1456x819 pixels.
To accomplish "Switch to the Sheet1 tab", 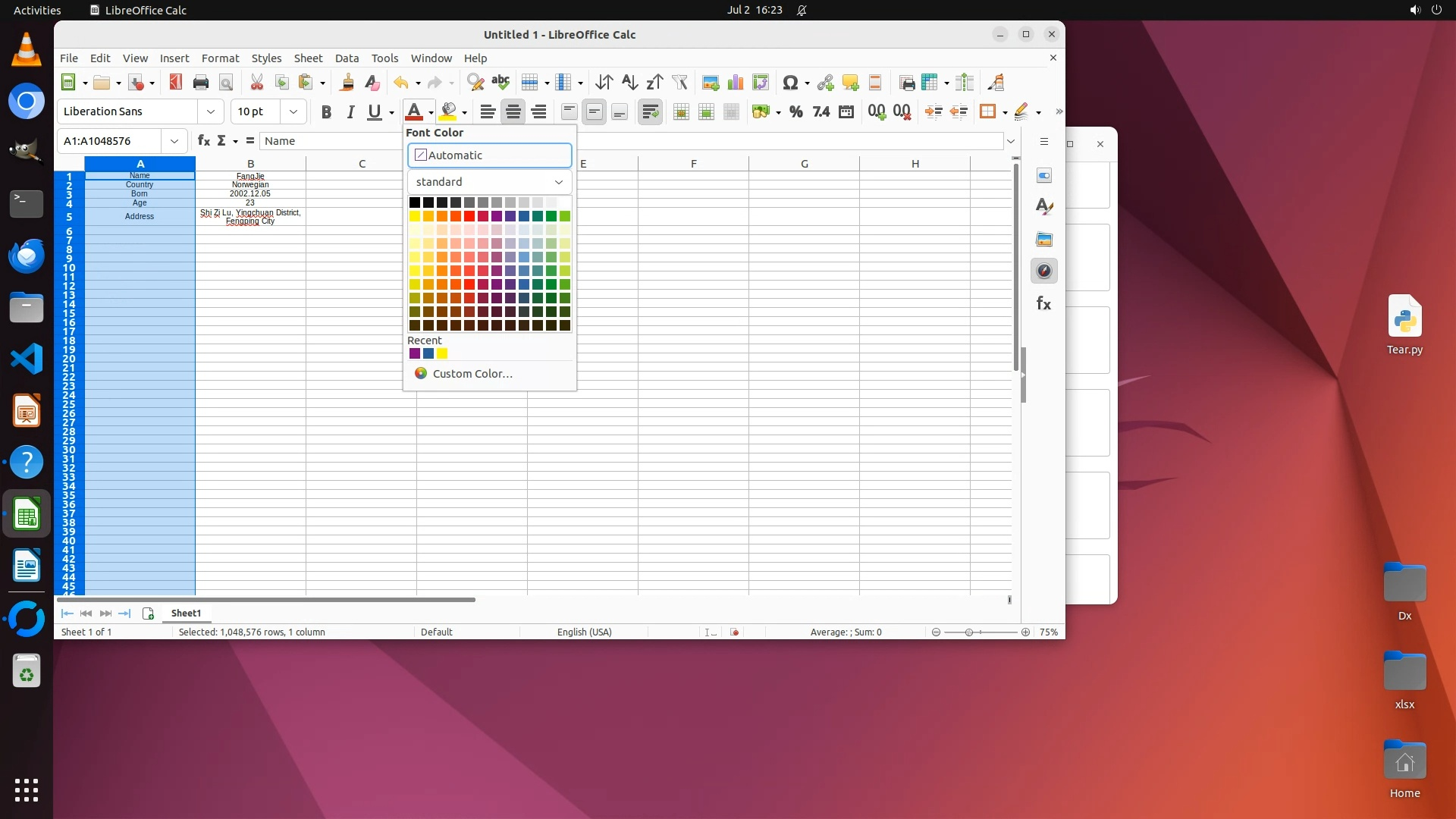I will coord(186,613).
